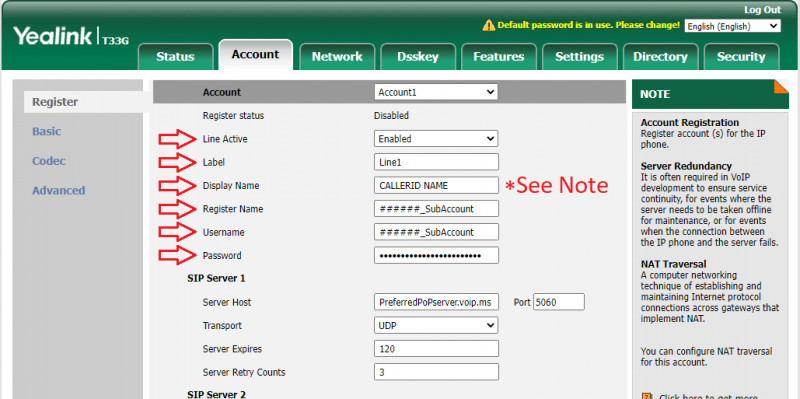The height and width of the screenshot is (399, 800).
Task: Click the Port field showing 5060
Action: pyautogui.click(x=559, y=302)
